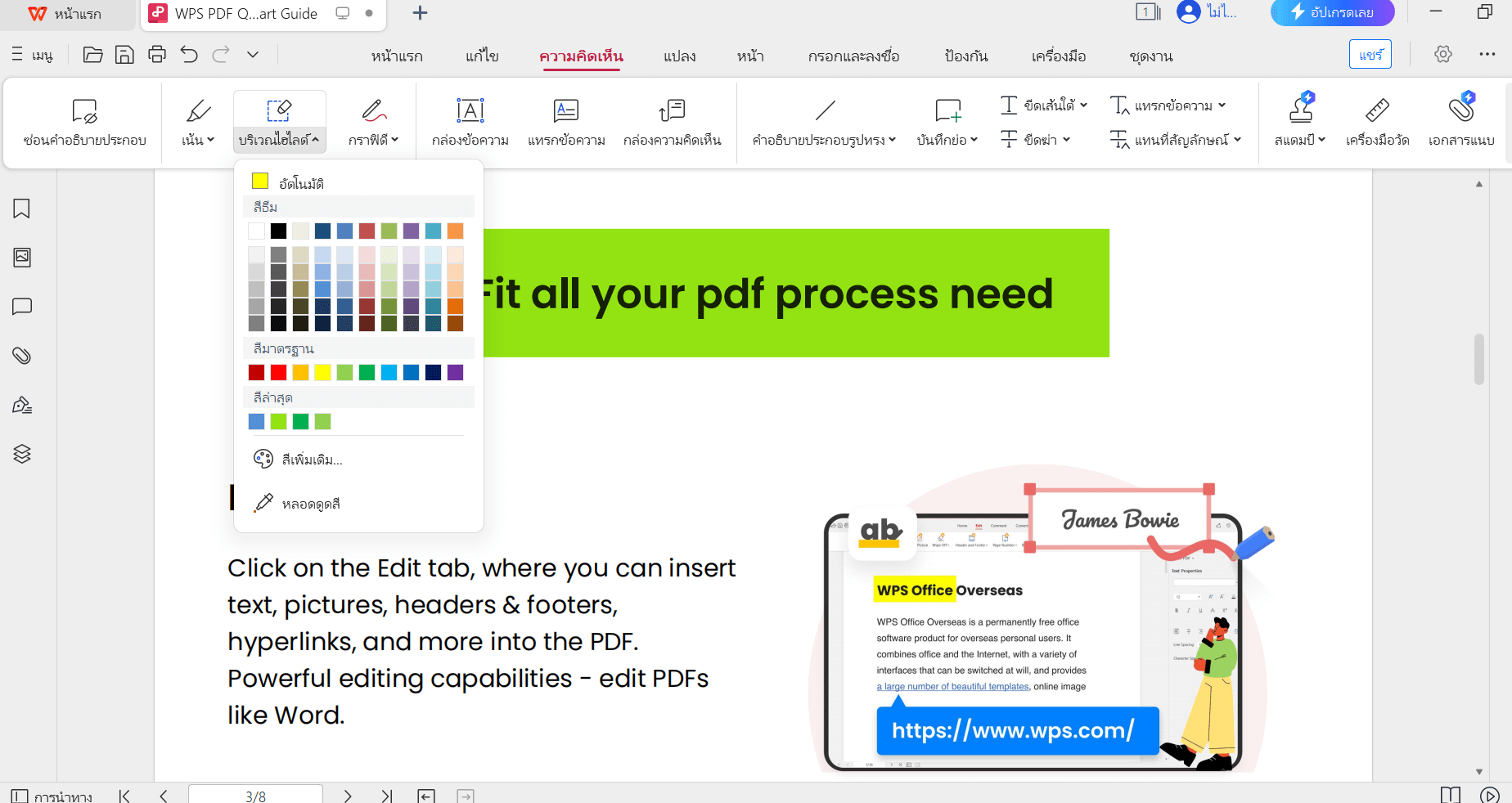Click the เอกสารแนบ attachment paperclip tool
The height and width of the screenshot is (803, 1512).
coord(1461,123)
